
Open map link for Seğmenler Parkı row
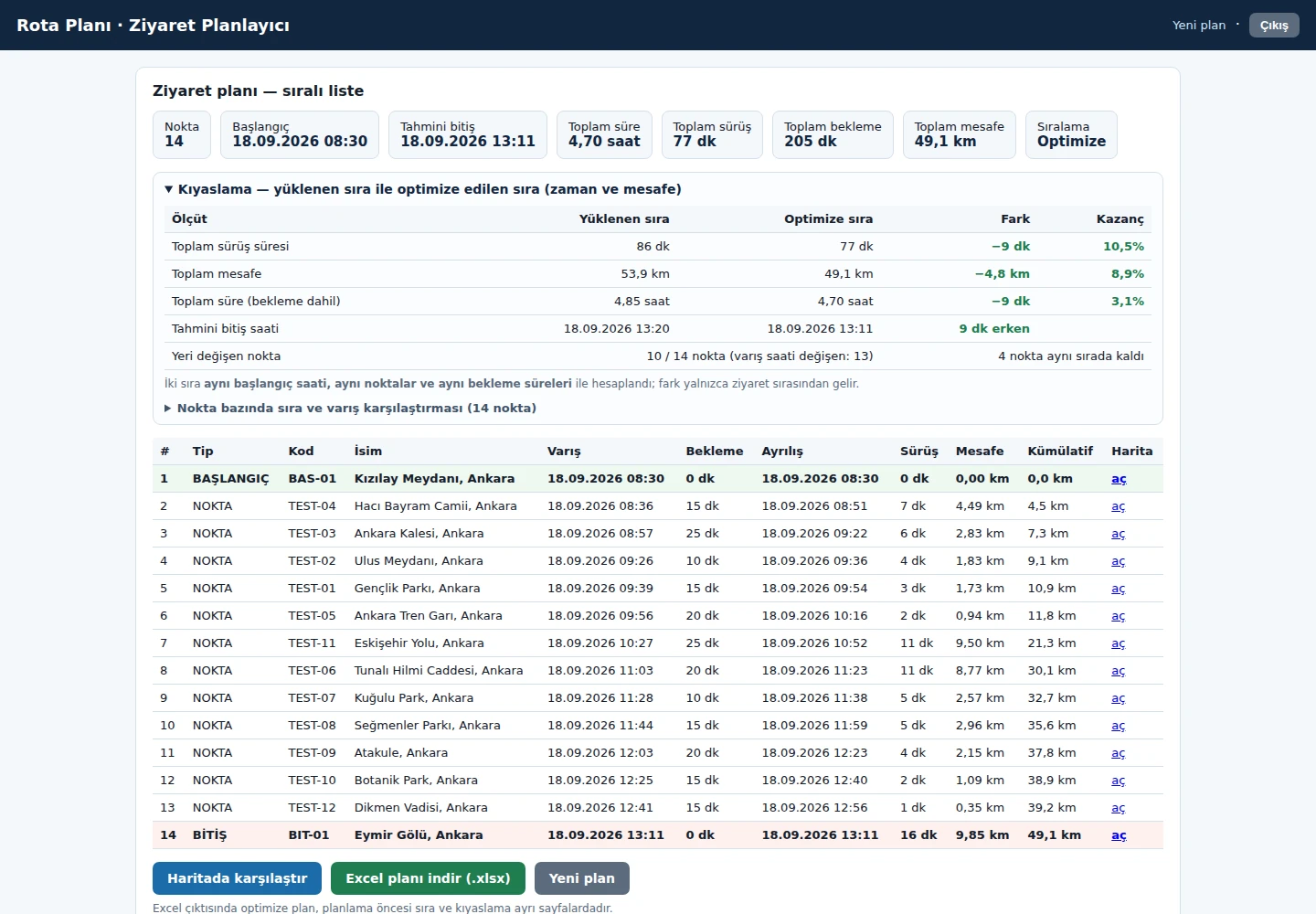coord(1119,726)
